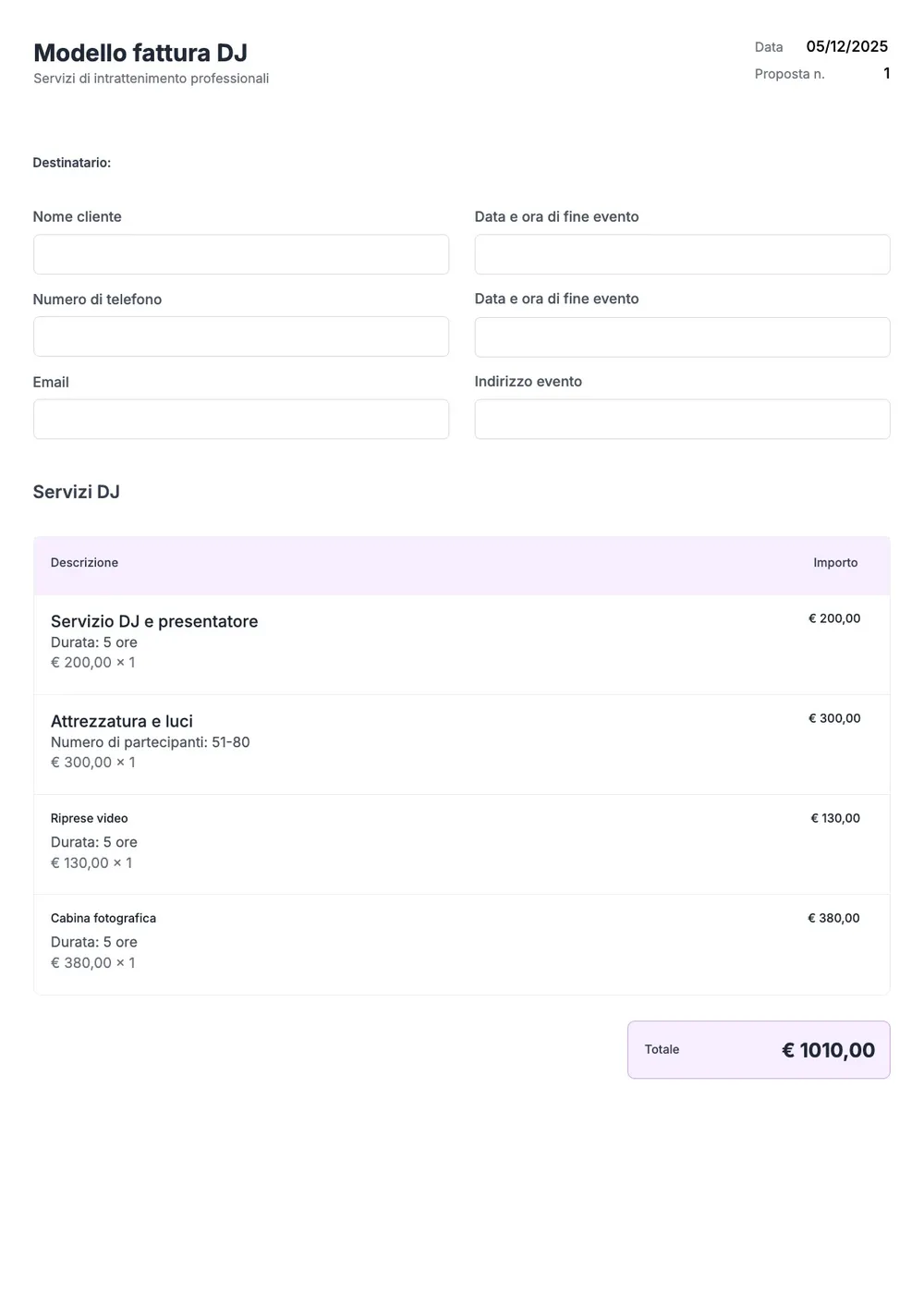Image resolution: width=924 pixels, height=1308 pixels.
Task: Click the Riprese video line item
Action: (462, 844)
